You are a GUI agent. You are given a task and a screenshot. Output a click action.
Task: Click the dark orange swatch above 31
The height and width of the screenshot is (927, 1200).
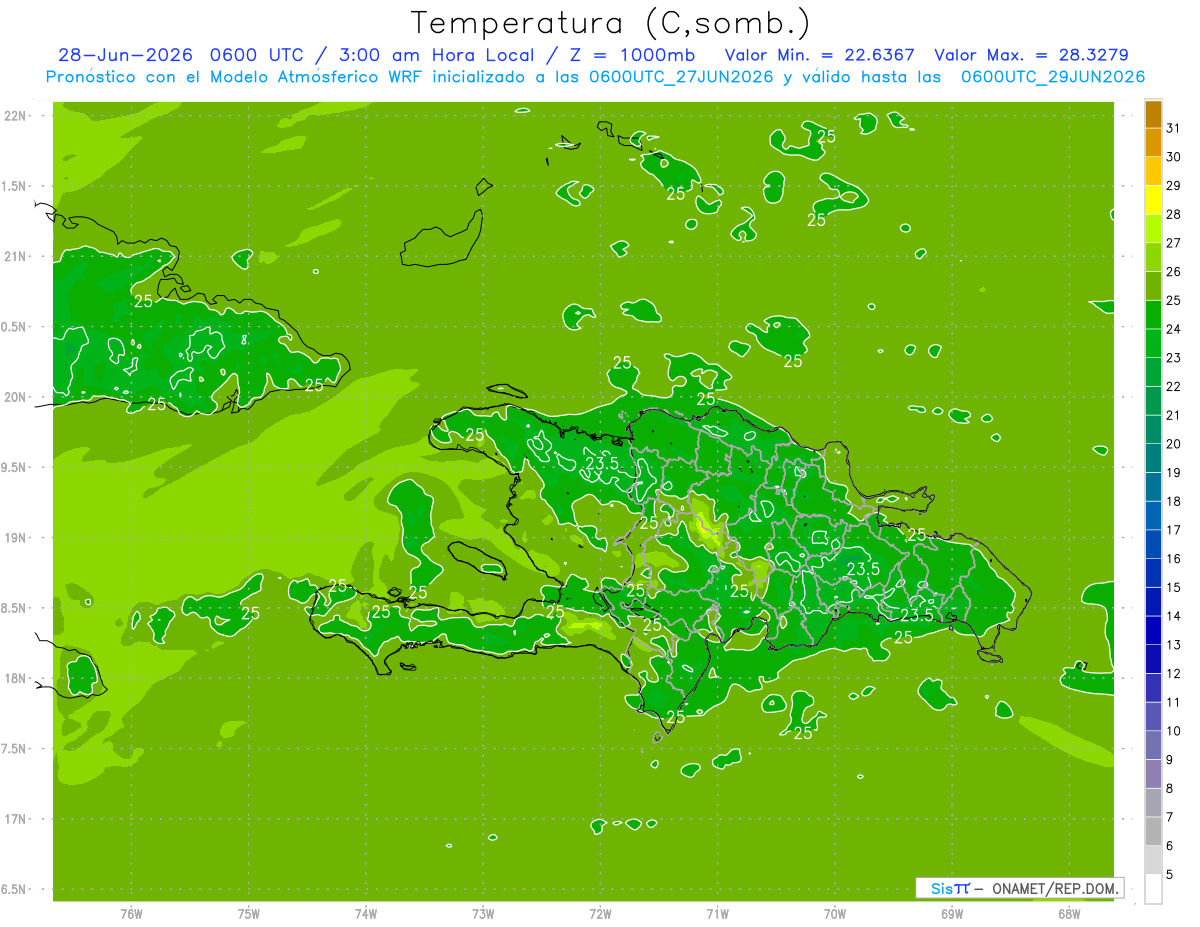1153,114
